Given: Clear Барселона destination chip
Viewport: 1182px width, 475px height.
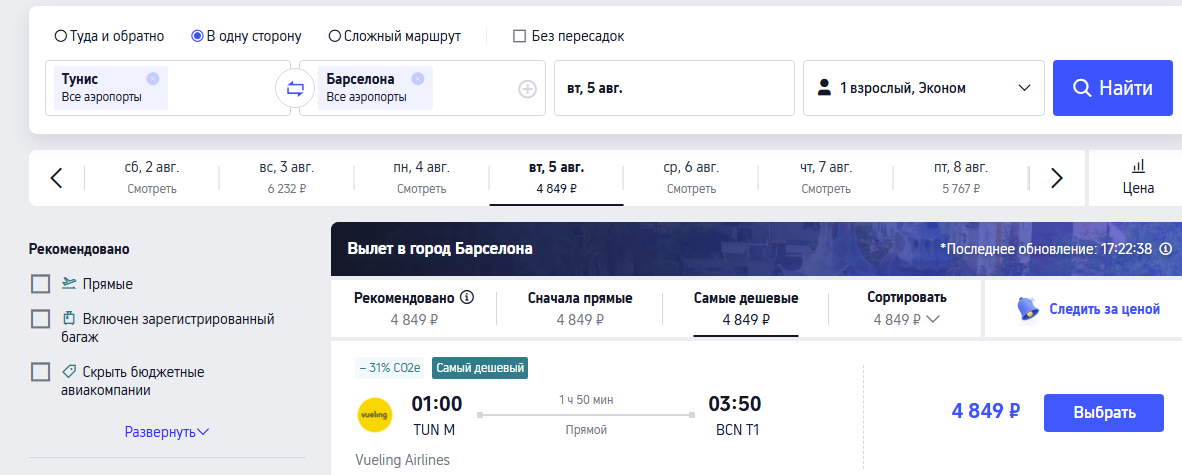Looking at the screenshot, I should [417, 78].
